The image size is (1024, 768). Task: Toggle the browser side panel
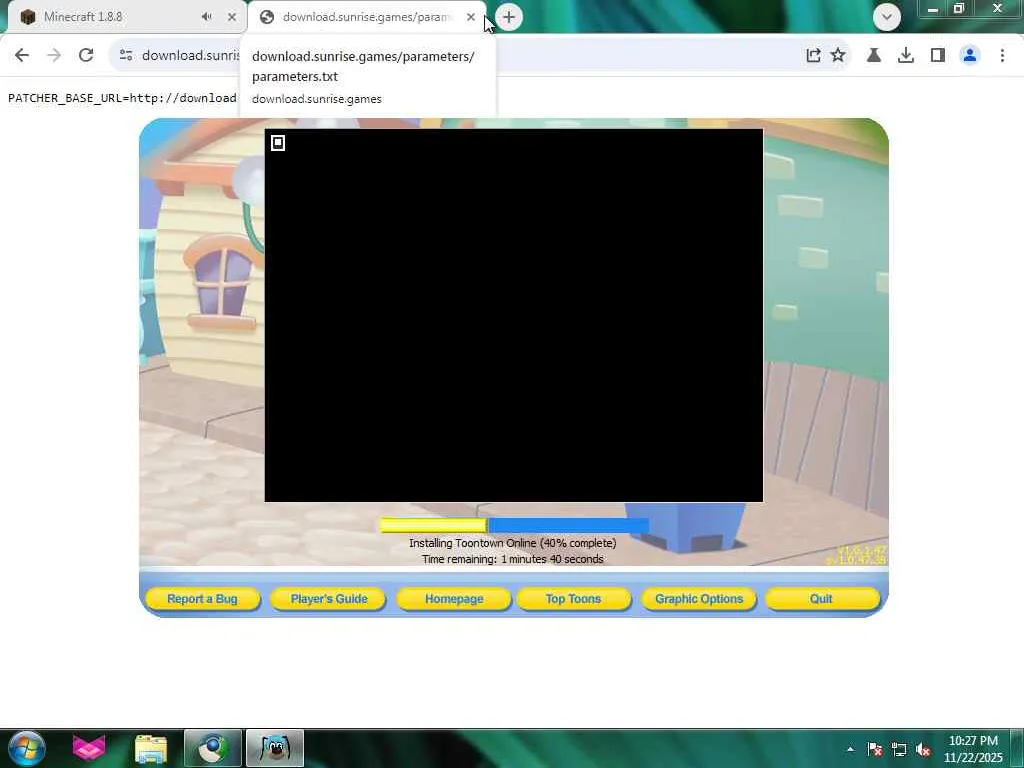click(938, 56)
